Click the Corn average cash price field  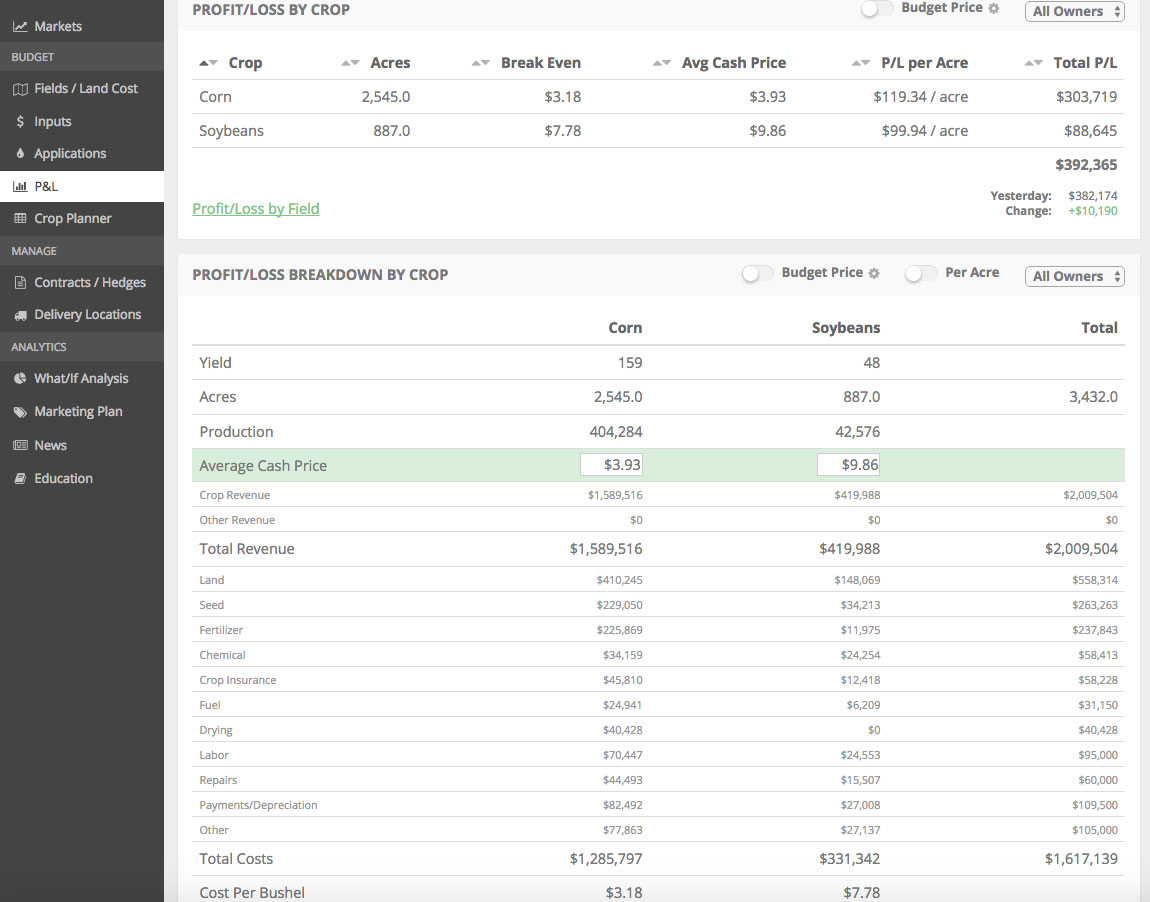click(612, 465)
